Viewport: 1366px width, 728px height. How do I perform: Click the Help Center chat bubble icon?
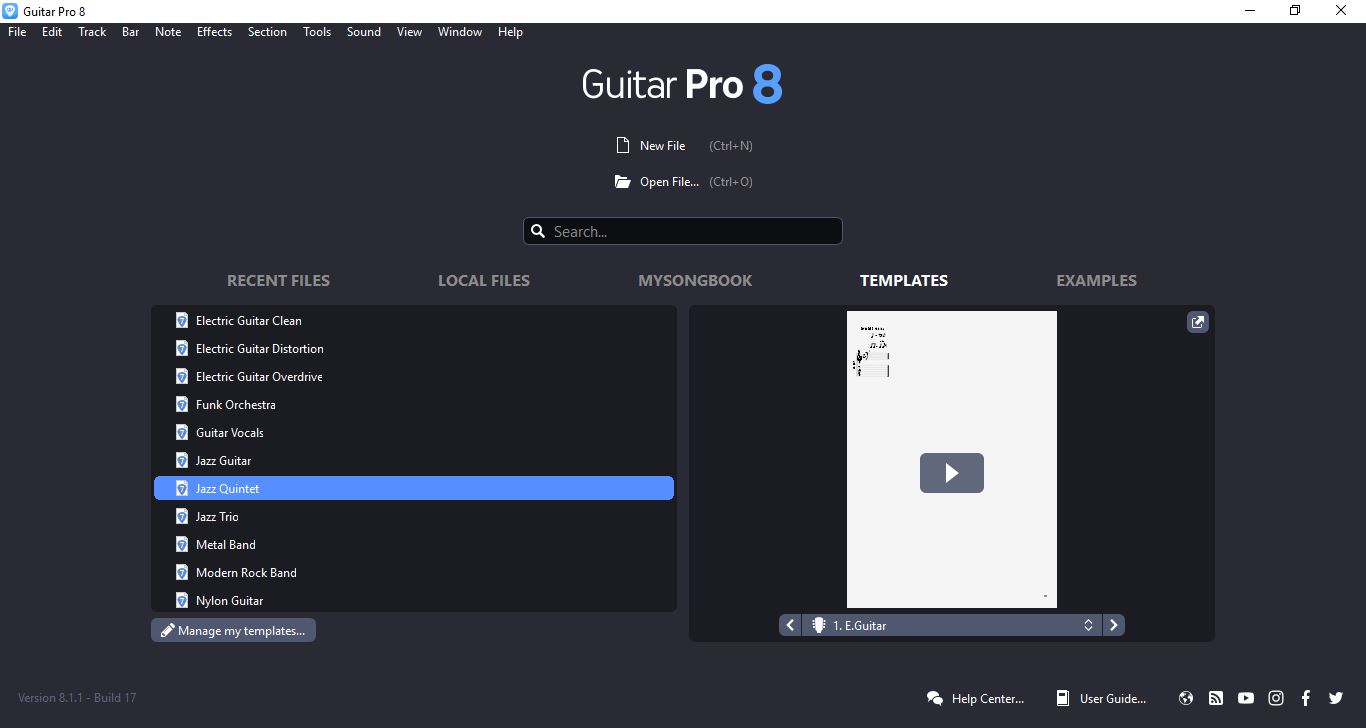[935, 699]
